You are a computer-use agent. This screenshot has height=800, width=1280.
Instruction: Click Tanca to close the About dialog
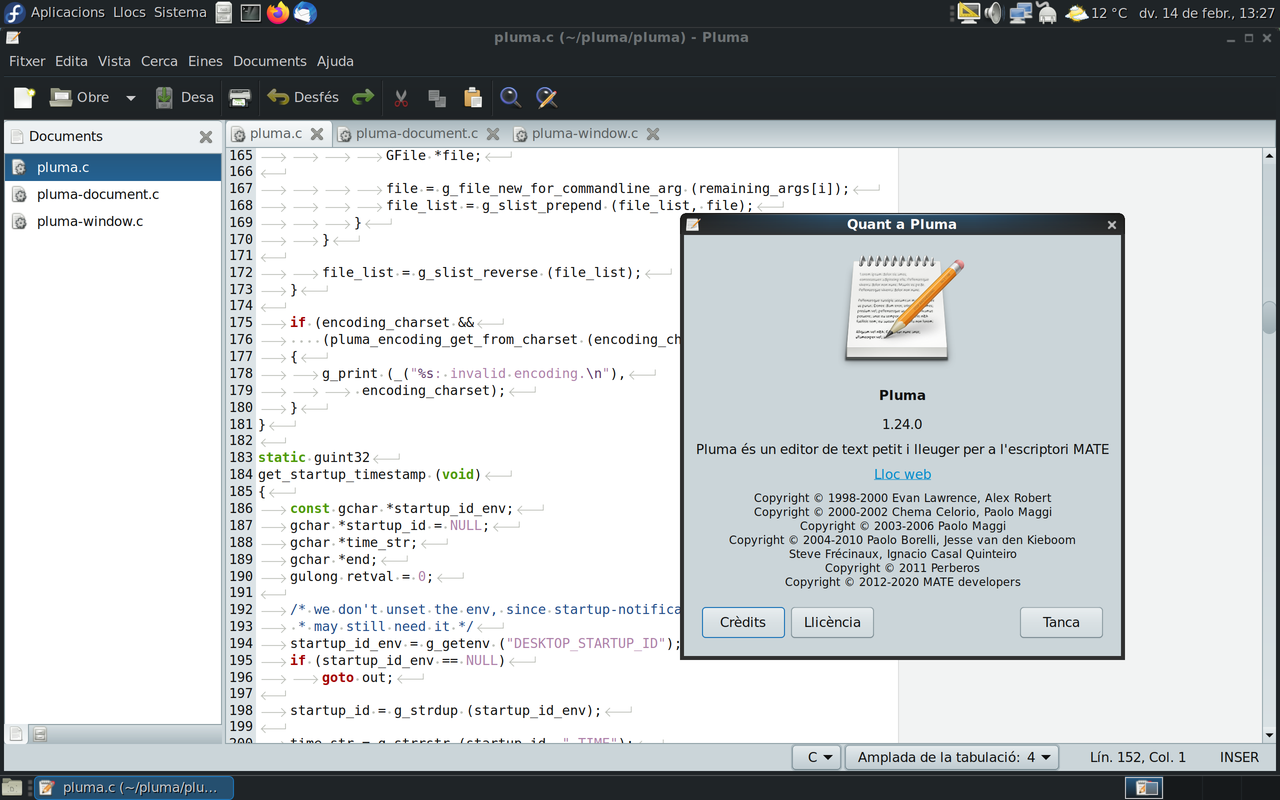pyautogui.click(x=1061, y=622)
